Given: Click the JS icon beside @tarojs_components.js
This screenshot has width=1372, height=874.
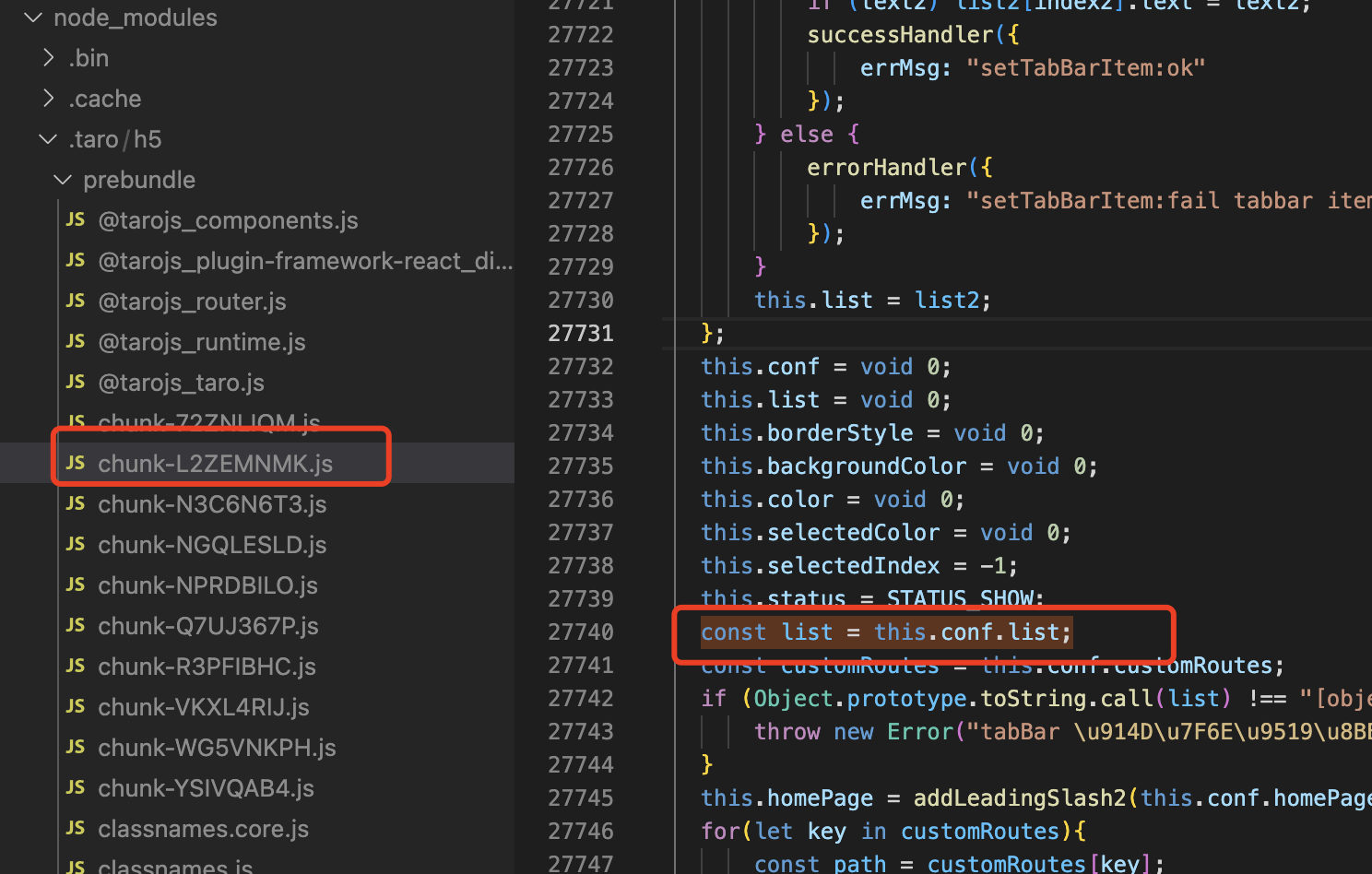Looking at the screenshot, I should (x=75, y=220).
